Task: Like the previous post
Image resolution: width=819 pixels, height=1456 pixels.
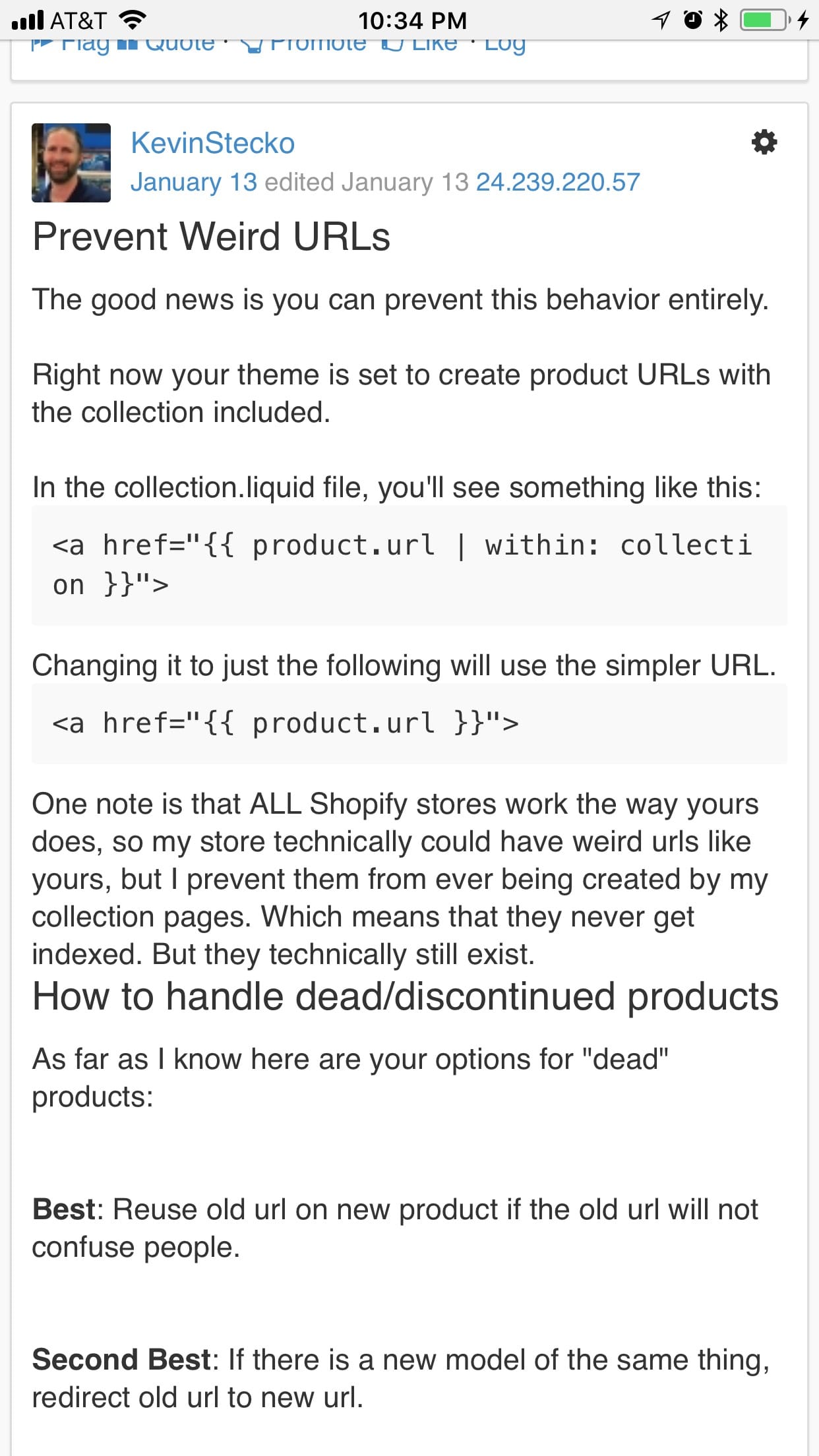Action: click(421, 45)
